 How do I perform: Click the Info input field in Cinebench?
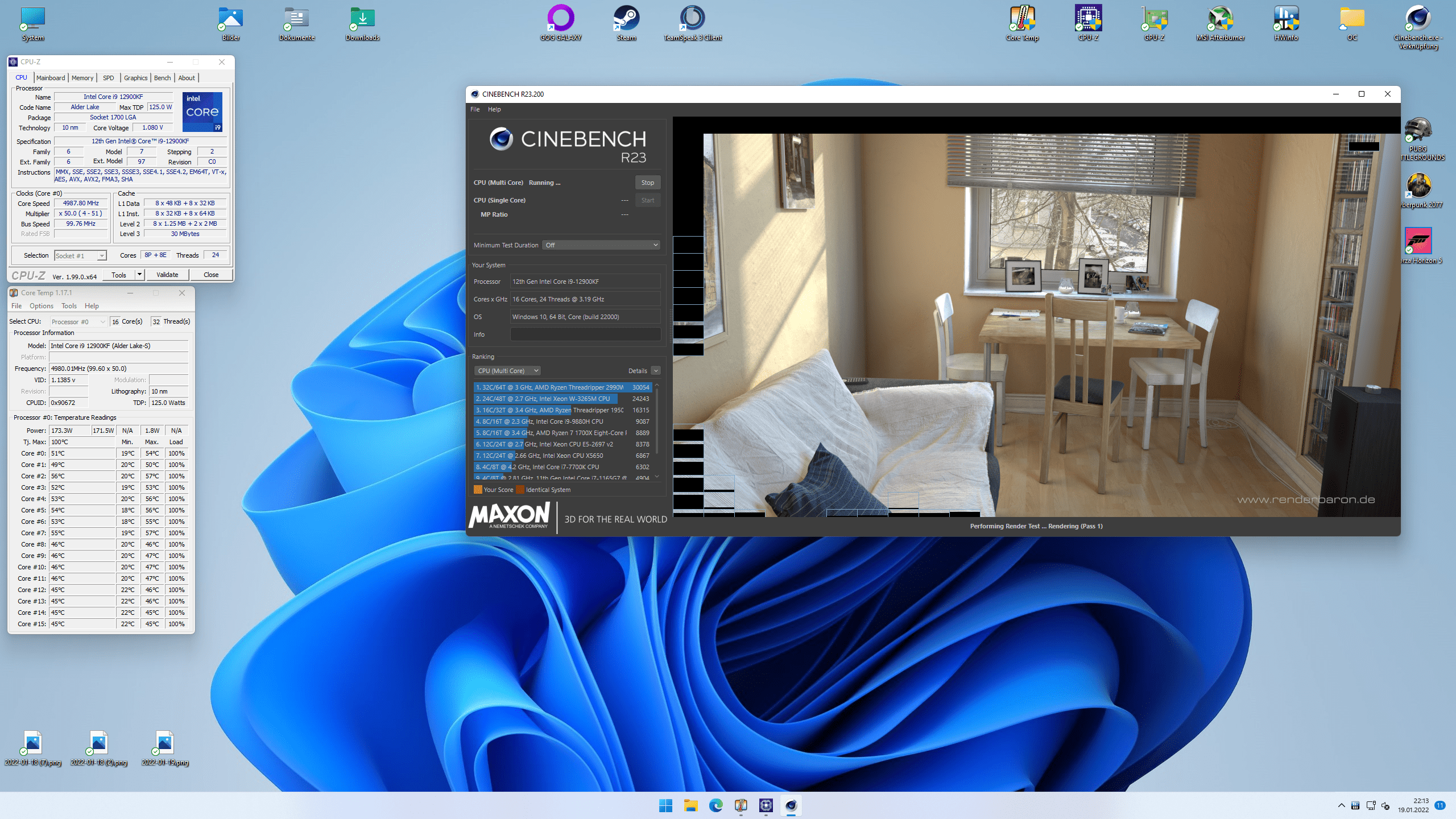[585, 334]
